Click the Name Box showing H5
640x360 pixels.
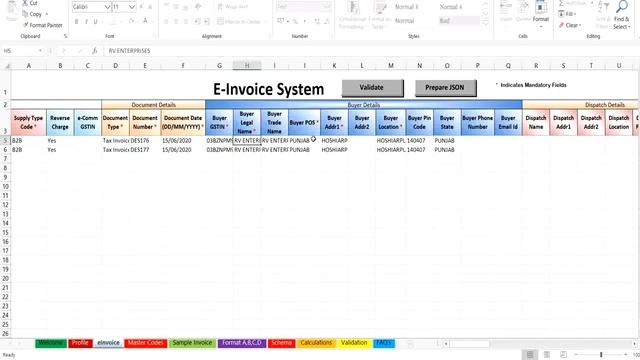pyautogui.click(x=20, y=51)
